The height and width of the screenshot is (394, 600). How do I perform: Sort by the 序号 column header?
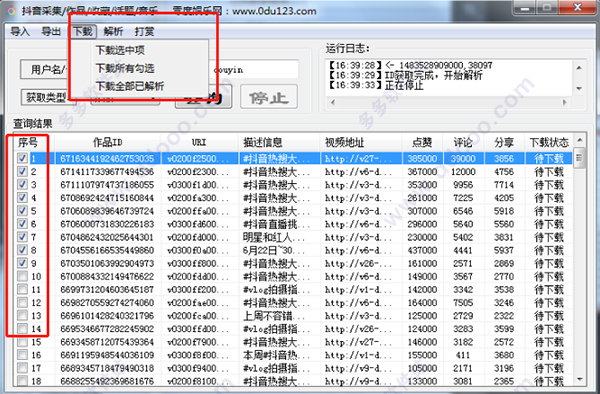point(34,143)
